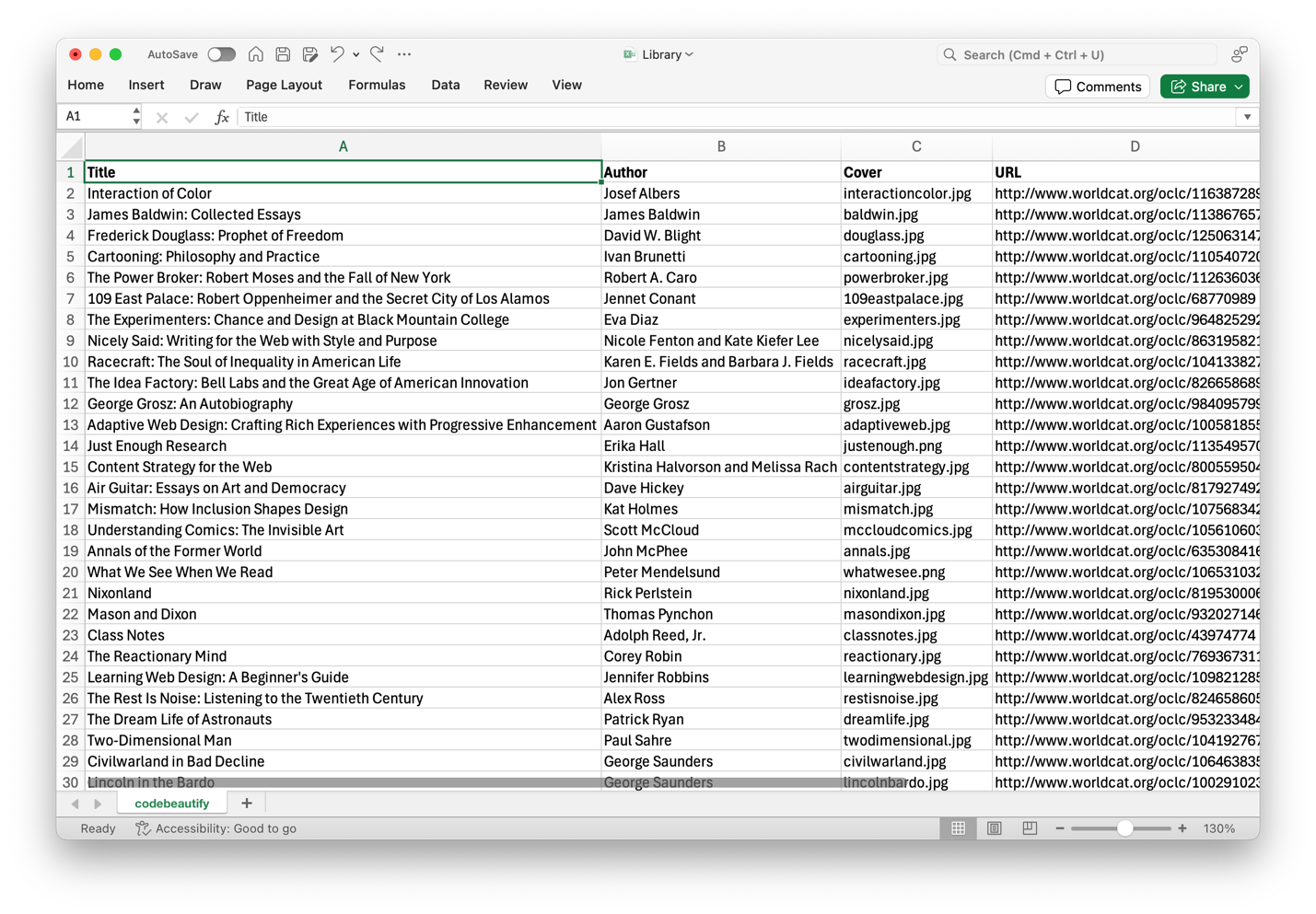Click the Comments button
The image size is (1316, 914).
tap(1098, 87)
